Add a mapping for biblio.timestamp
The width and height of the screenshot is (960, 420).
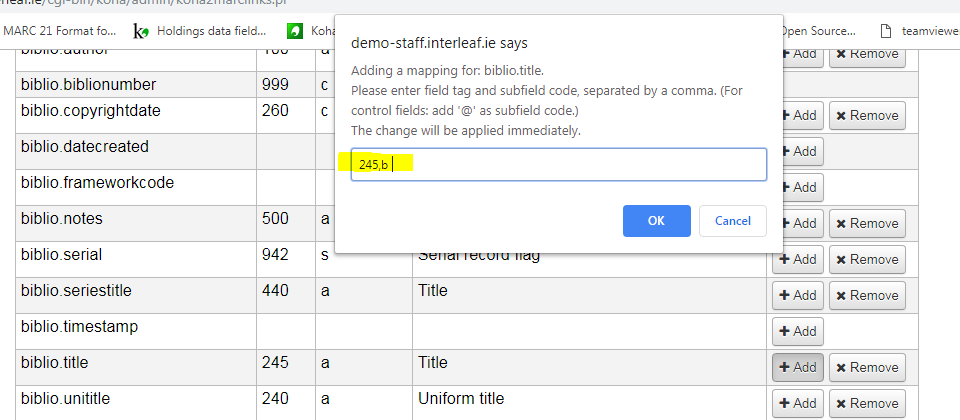798,331
